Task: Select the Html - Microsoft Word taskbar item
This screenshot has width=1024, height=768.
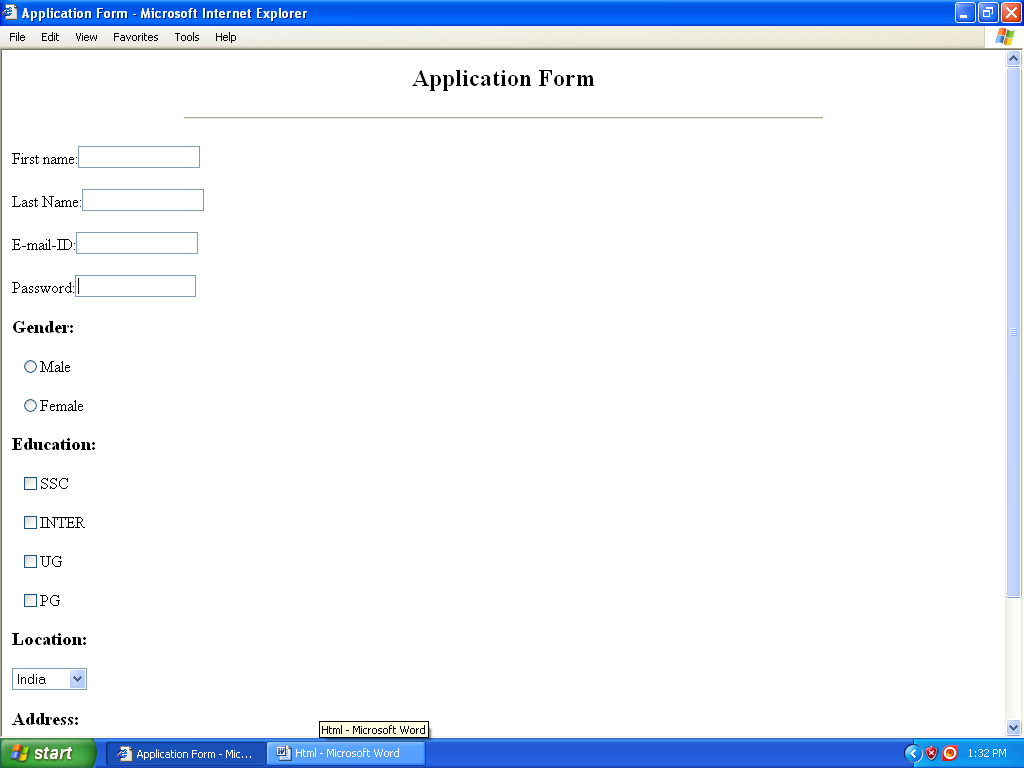Action: tap(345, 753)
